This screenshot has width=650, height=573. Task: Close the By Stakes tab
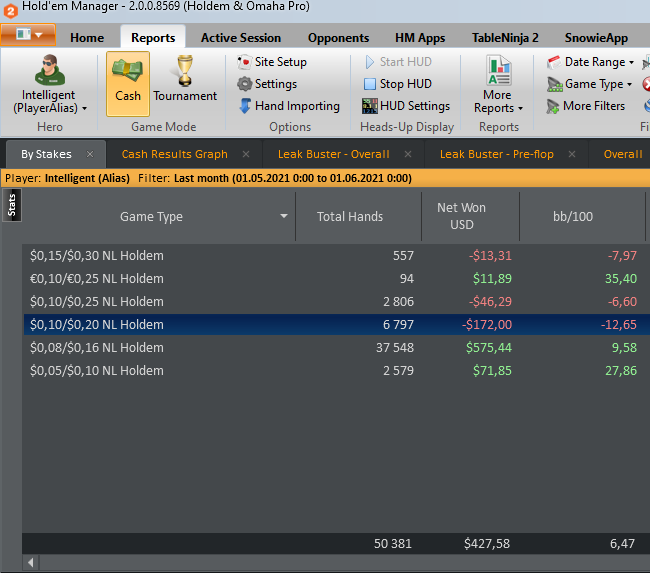tap(90, 154)
